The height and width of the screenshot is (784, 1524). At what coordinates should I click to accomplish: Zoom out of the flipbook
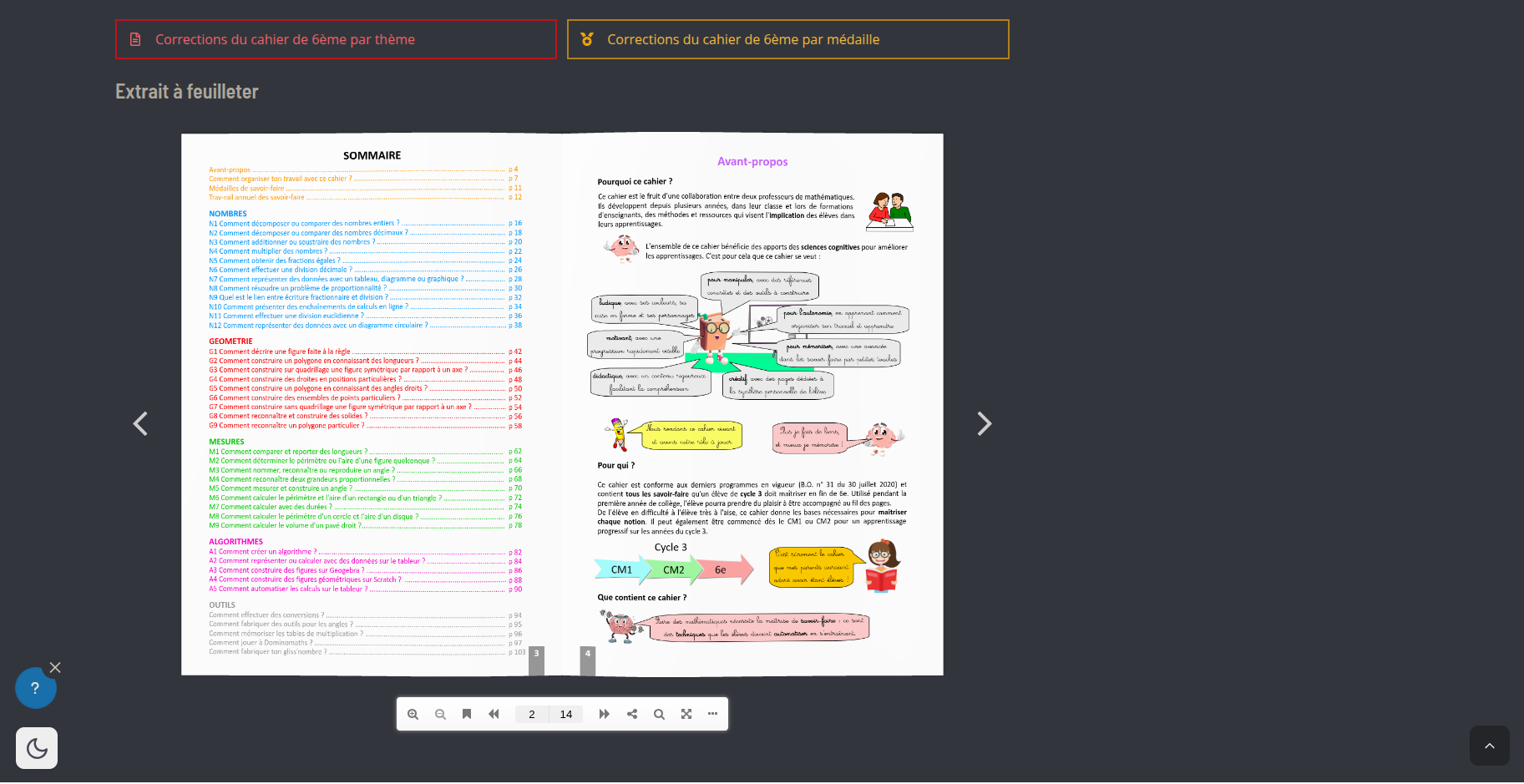[x=440, y=714]
